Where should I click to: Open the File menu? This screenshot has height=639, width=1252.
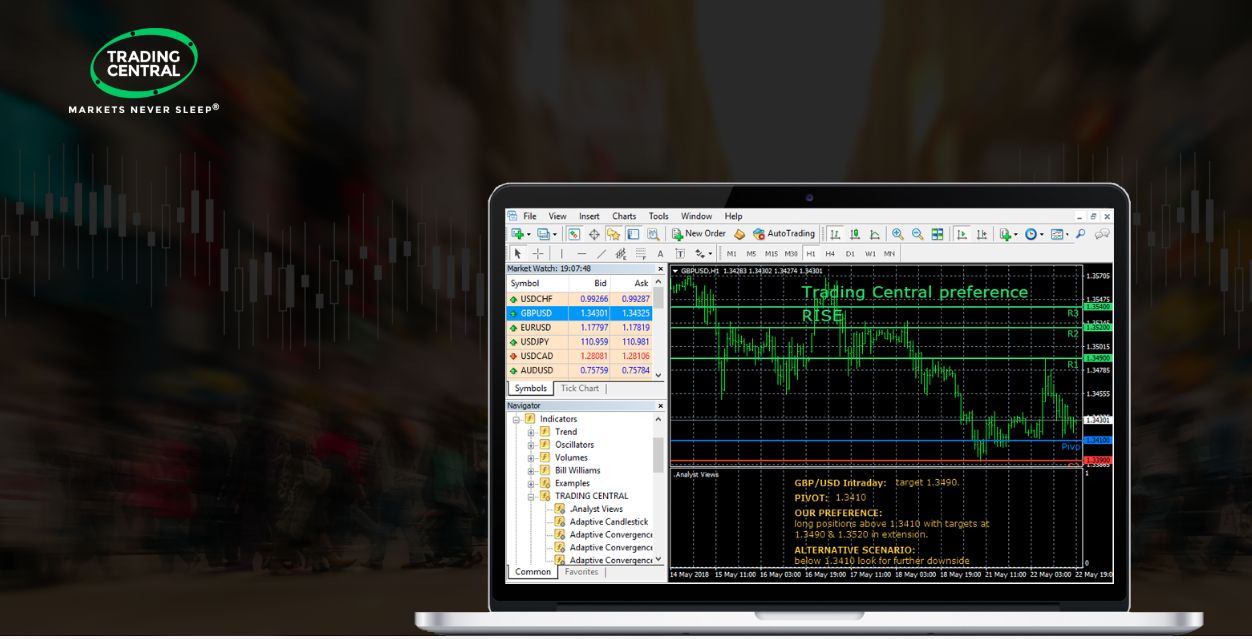530,216
